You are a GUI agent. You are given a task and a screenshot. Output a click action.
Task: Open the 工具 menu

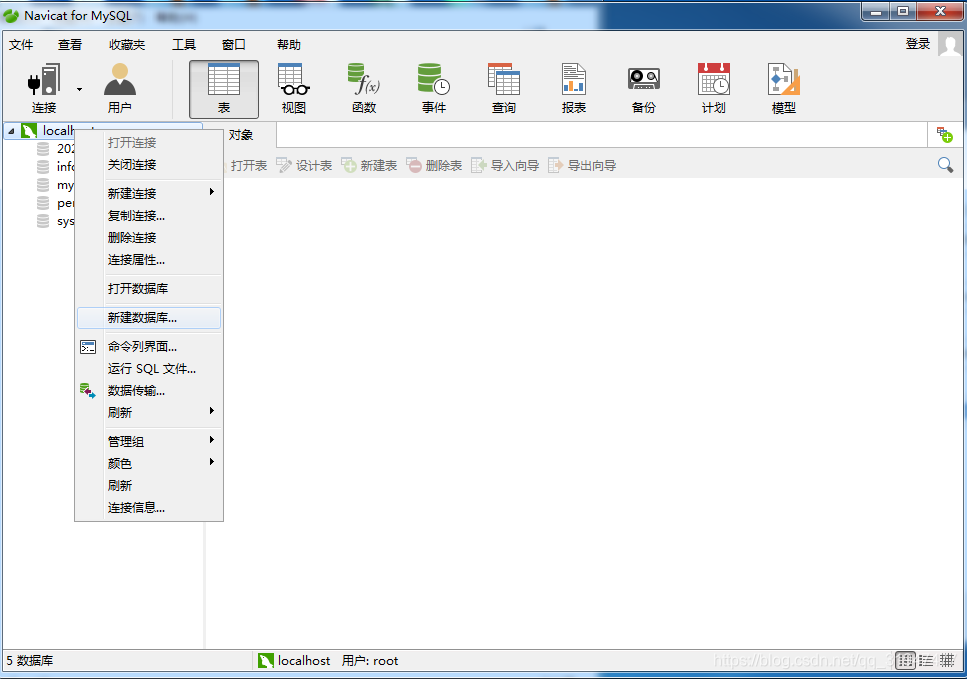click(x=184, y=45)
